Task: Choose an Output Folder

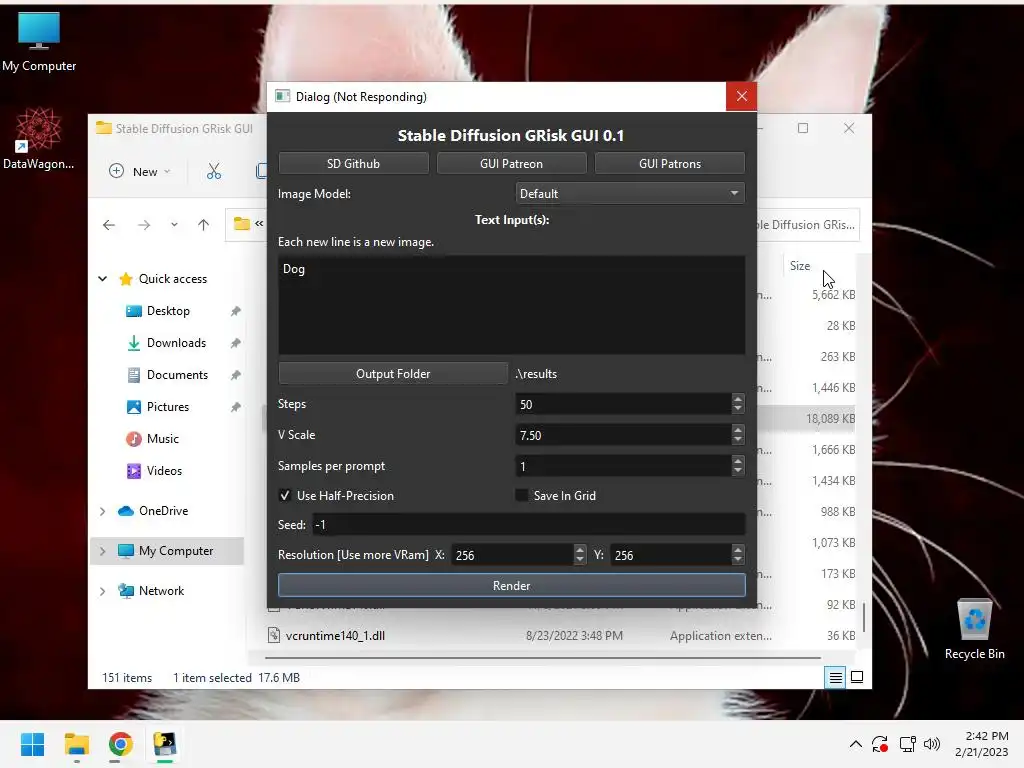Action: pyautogui.click(x=393, y=374)
